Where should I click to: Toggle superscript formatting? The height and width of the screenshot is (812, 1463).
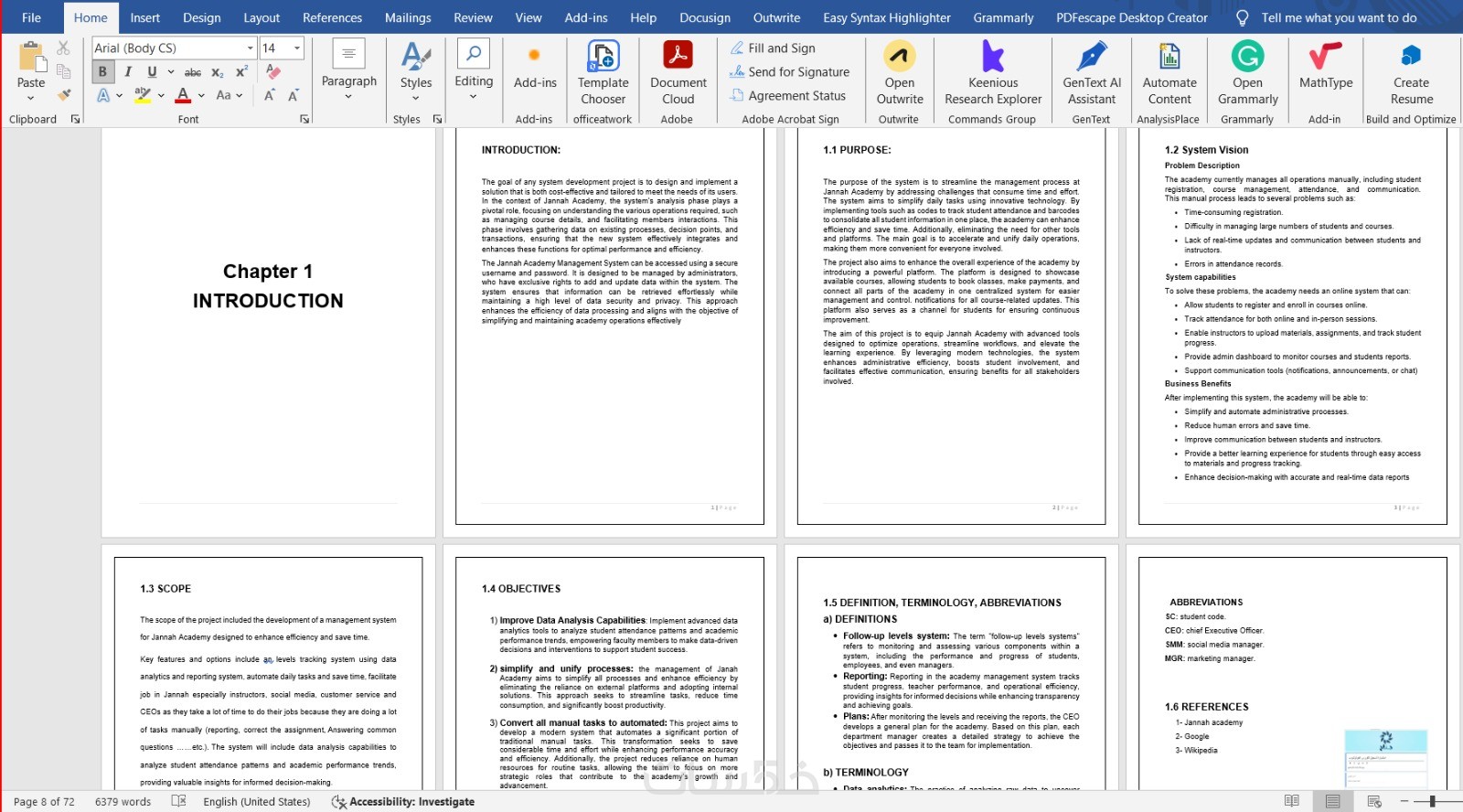[242, 71]
